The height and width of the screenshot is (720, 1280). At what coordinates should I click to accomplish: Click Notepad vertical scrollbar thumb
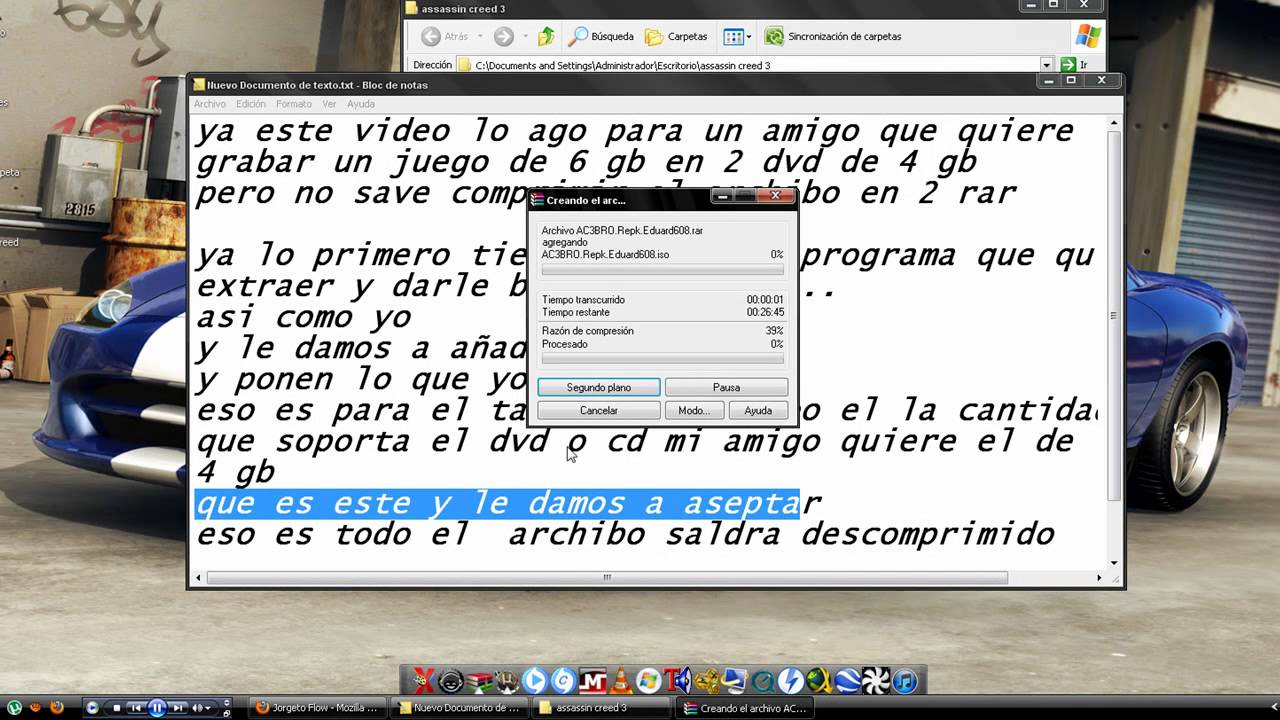[x=1114, y=316]
